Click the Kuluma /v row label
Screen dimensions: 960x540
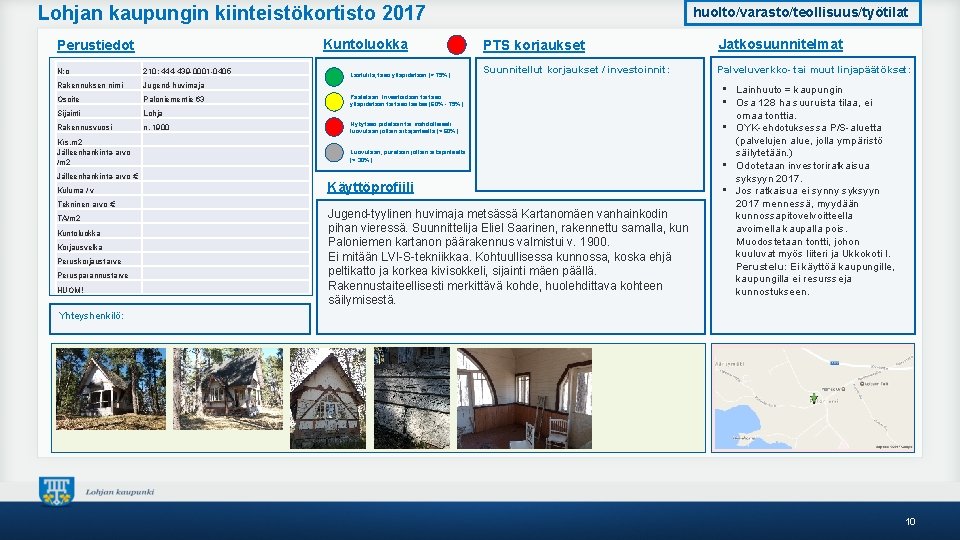click(75, 190)
